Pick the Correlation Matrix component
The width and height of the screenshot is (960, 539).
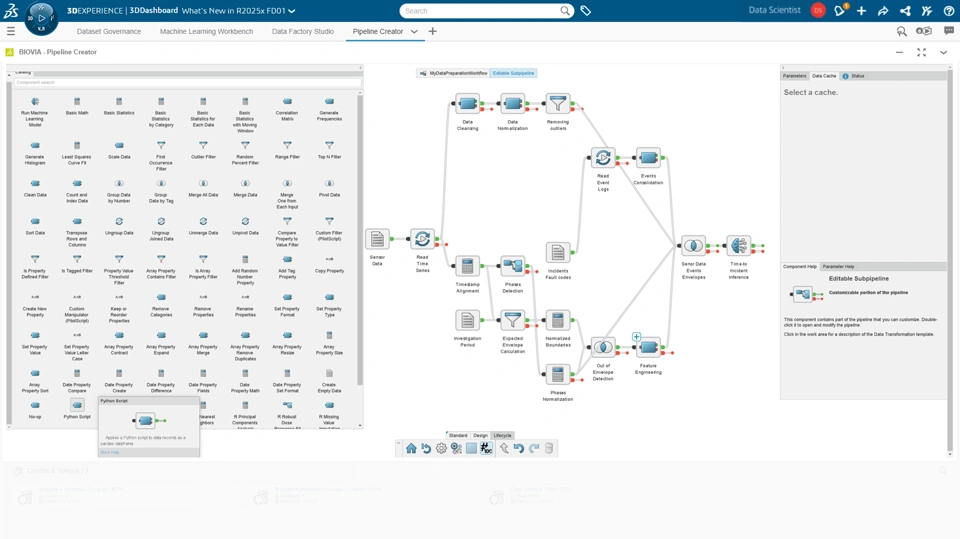coord(287,109)
